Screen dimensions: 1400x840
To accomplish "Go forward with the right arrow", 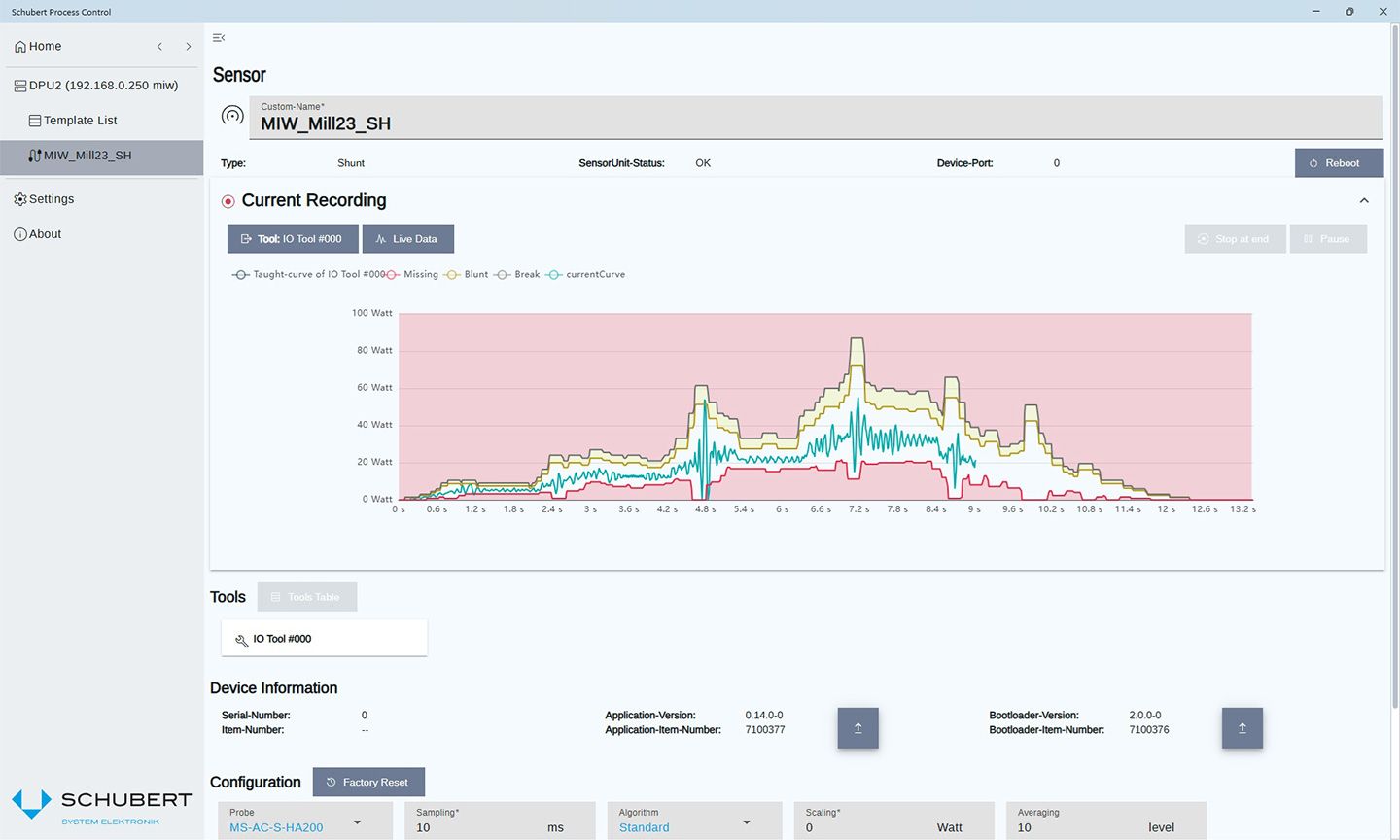I will [x=189, y=47].
